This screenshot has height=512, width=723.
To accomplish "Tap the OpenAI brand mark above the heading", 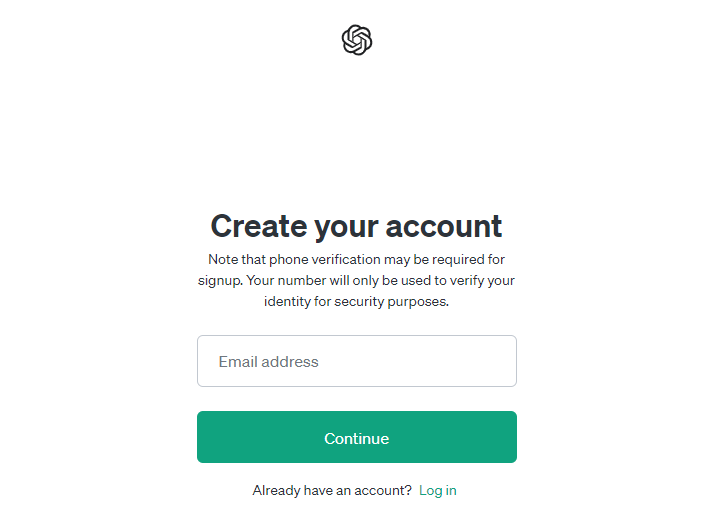I will pyautogui.click(x=357, y=40).
